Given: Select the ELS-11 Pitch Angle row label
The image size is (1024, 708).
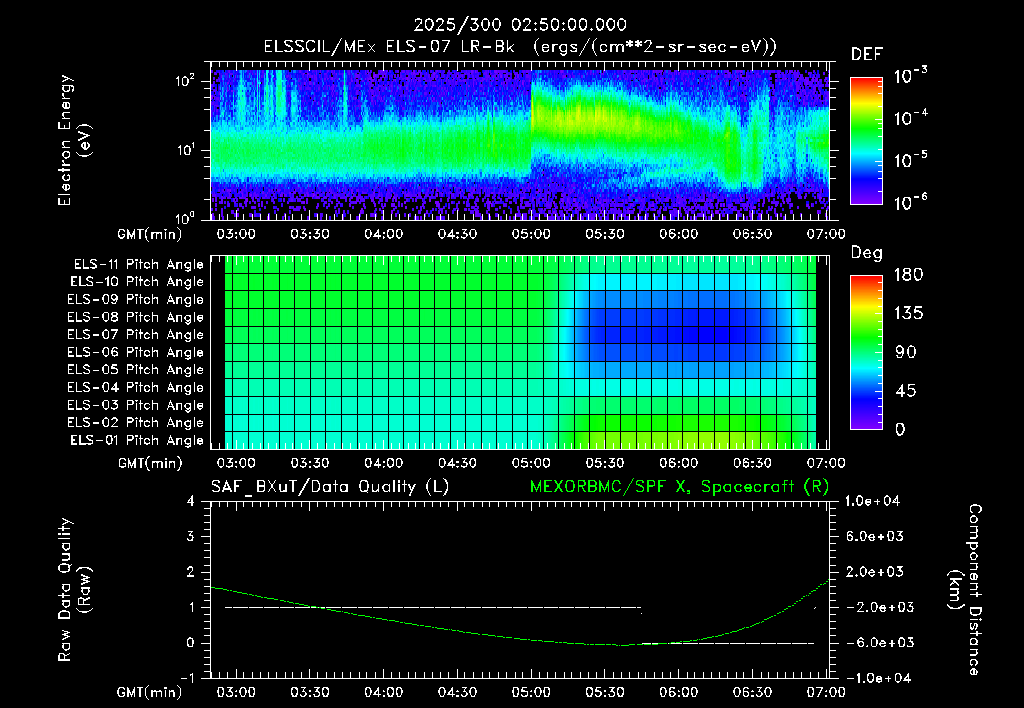Looking at the screenshot, I should tap(138, 265).
